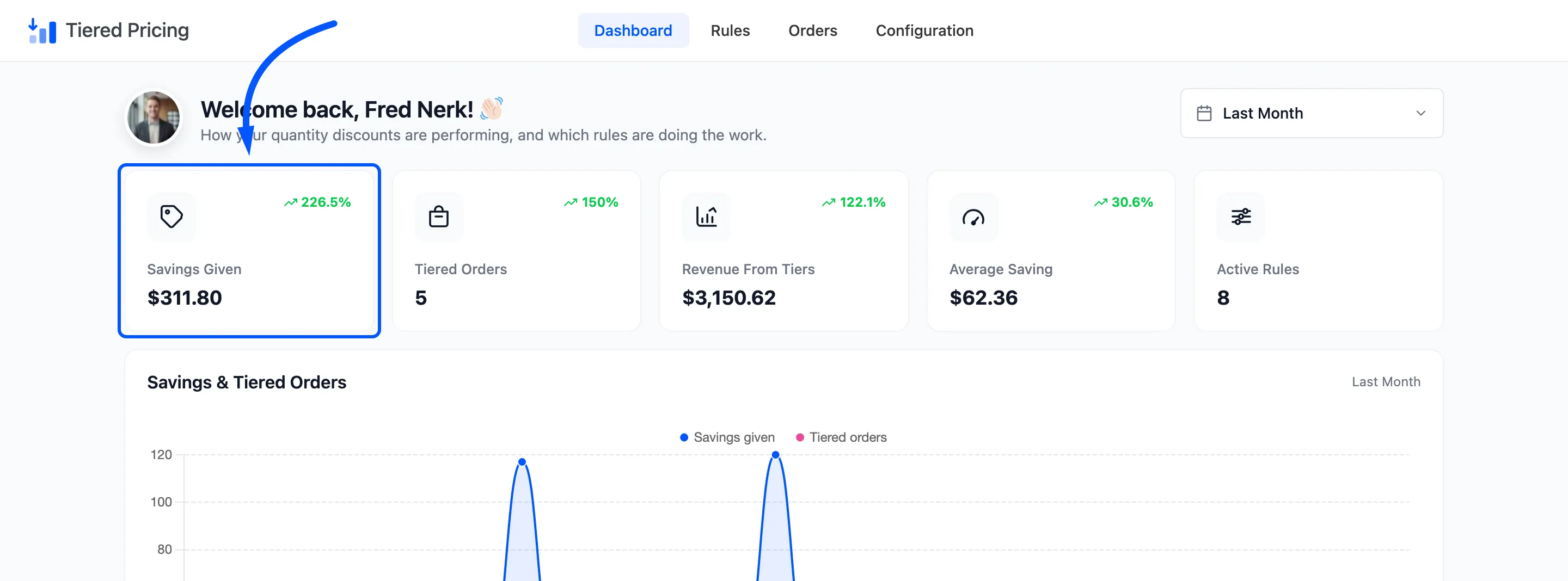Click the first chart peak data point
The image size is (1568, 581).
tap(522, 462)
